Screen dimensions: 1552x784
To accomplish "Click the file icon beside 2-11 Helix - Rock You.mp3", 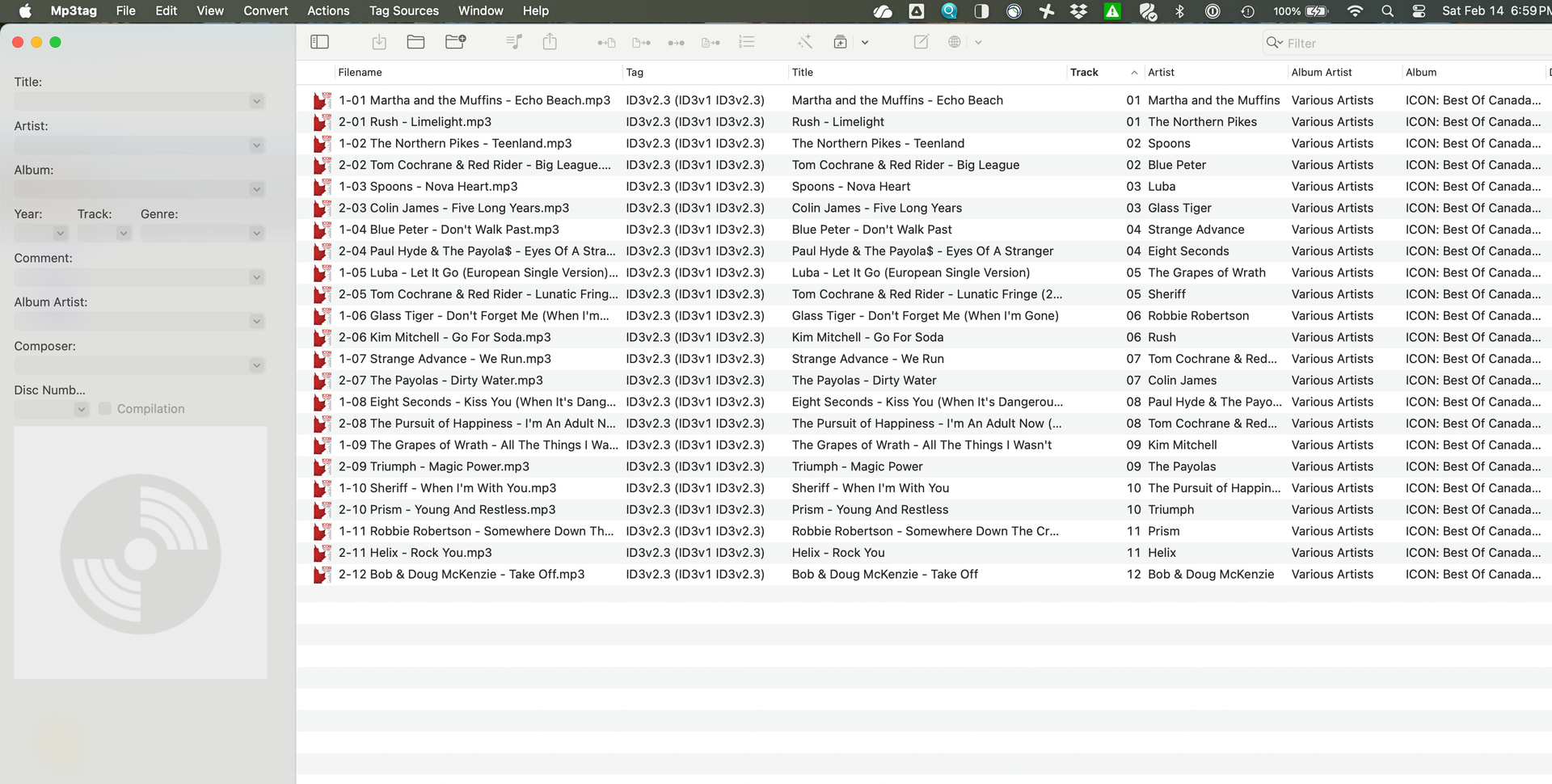I will click(322, 553).
